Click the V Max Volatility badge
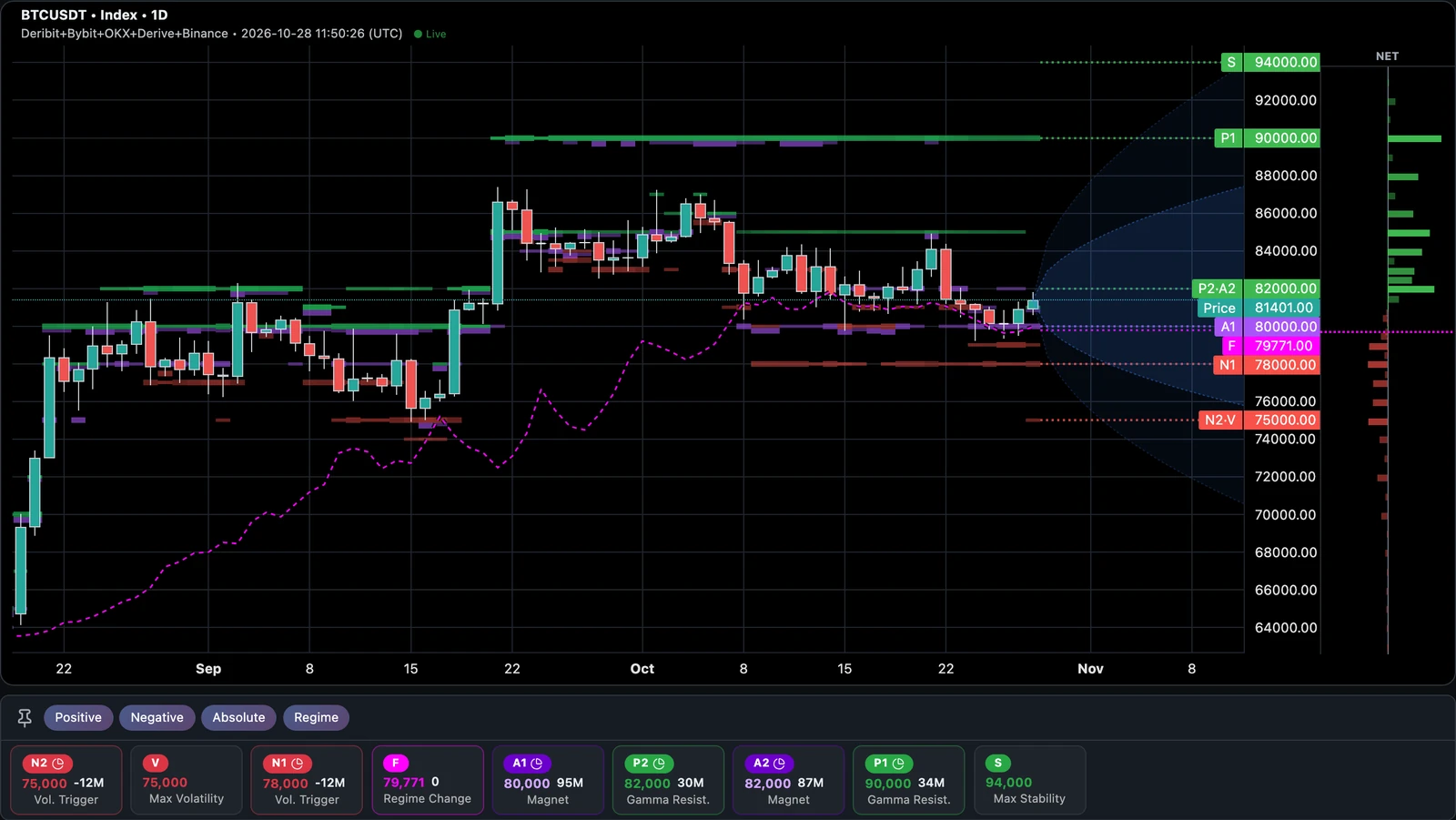This screenshot has height=820, width=1456. click(156, 763)
